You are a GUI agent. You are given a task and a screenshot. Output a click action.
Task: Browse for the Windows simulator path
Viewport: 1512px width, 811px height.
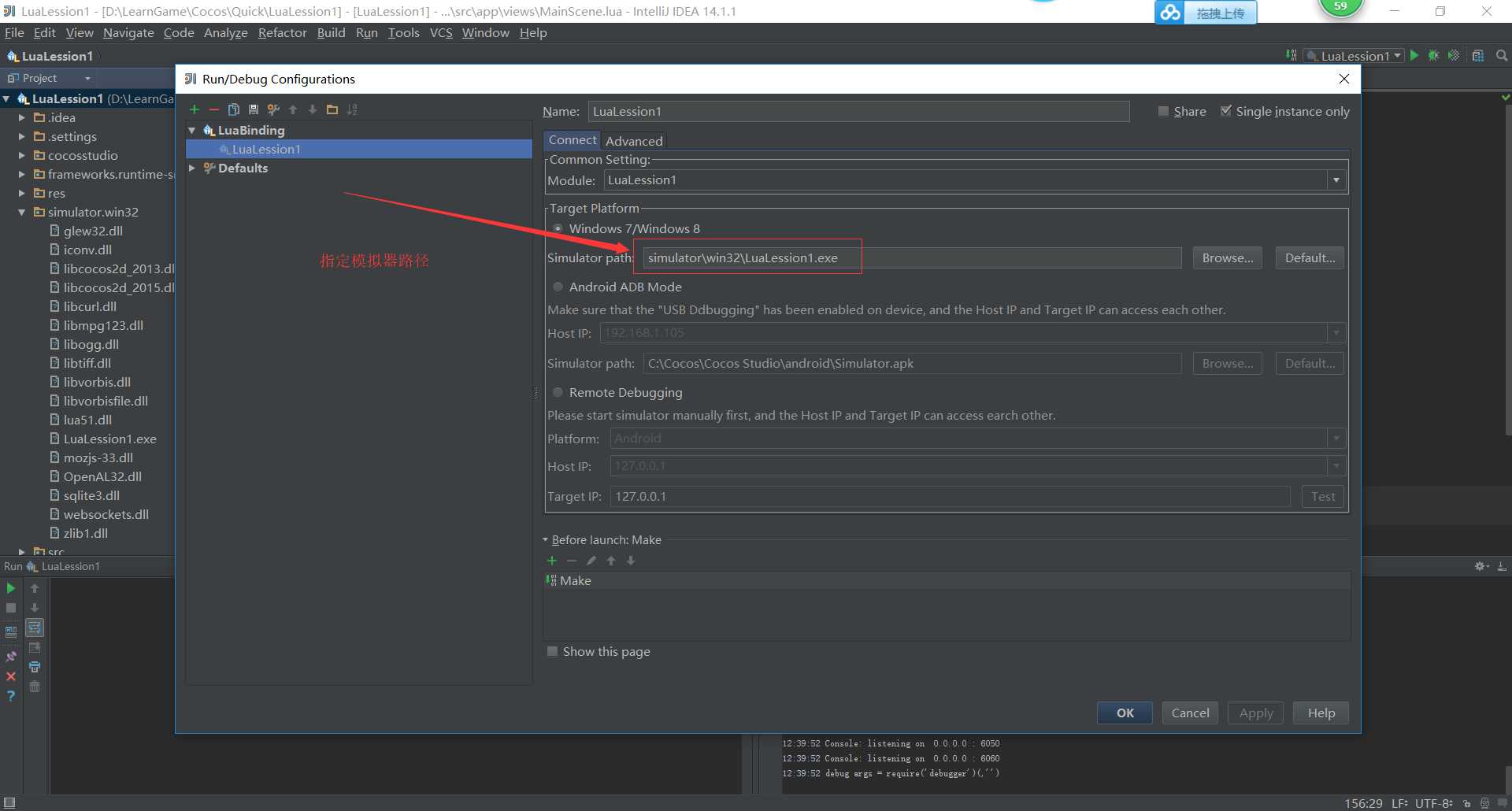click(x=1227, y=257)
